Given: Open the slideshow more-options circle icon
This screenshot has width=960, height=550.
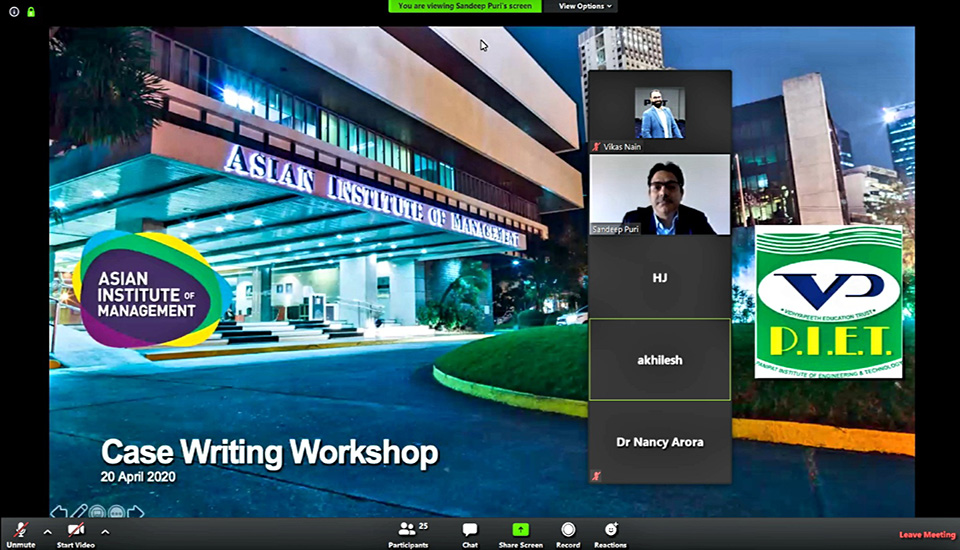Looking at the screenshot, I should 116,511.
